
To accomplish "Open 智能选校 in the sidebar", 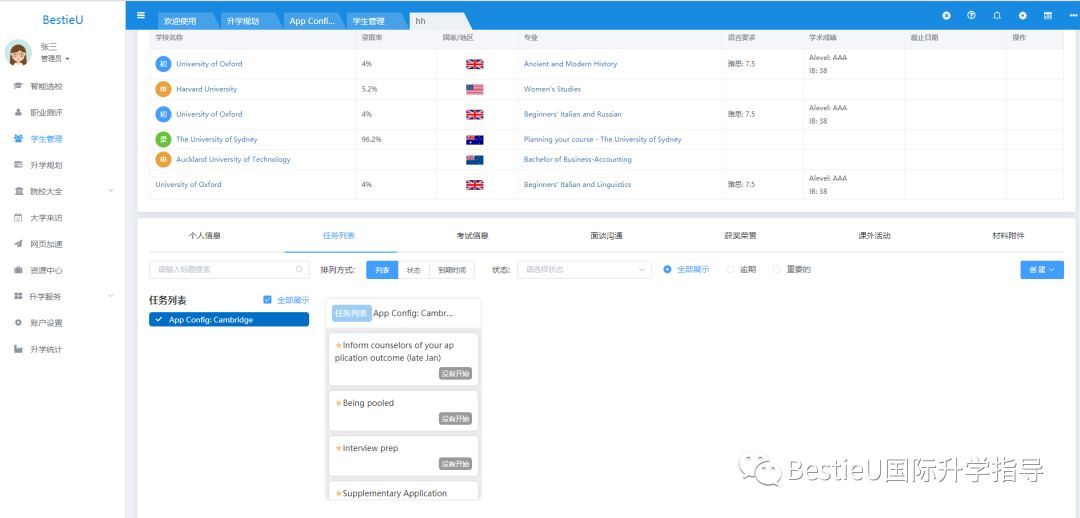I will point(46,86).
